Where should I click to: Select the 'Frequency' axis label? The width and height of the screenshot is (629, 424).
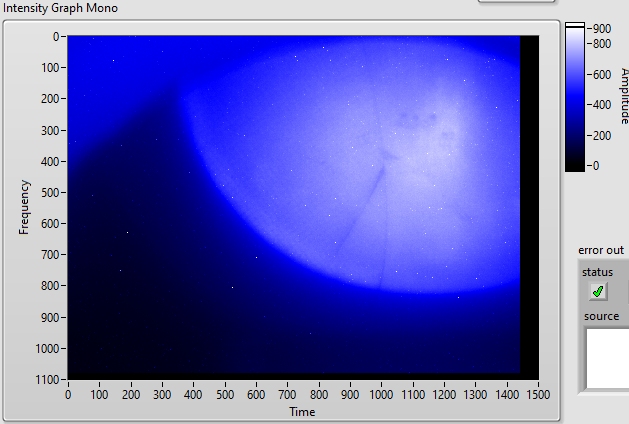(24, 207)
